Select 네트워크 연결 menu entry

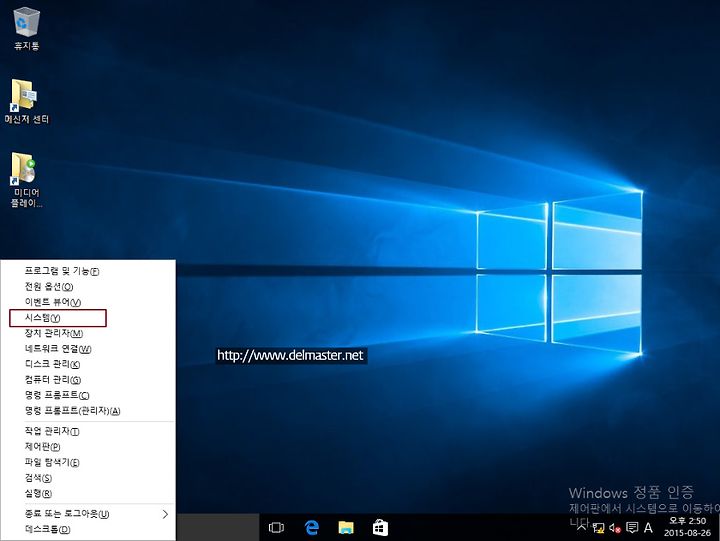click(x=88, y=349)
